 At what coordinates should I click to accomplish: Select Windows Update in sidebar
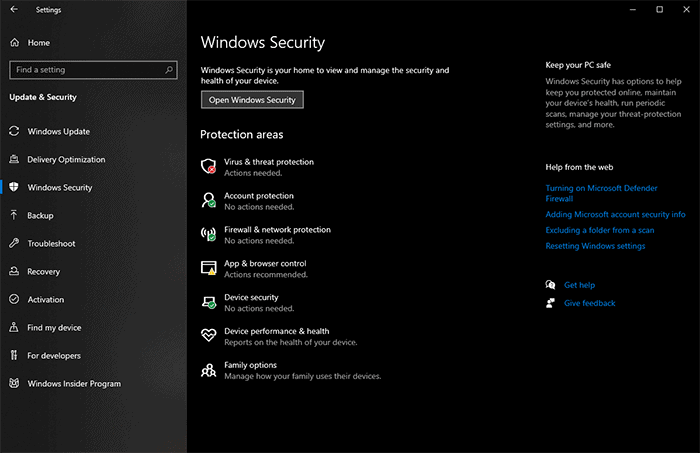pos(58,132)
